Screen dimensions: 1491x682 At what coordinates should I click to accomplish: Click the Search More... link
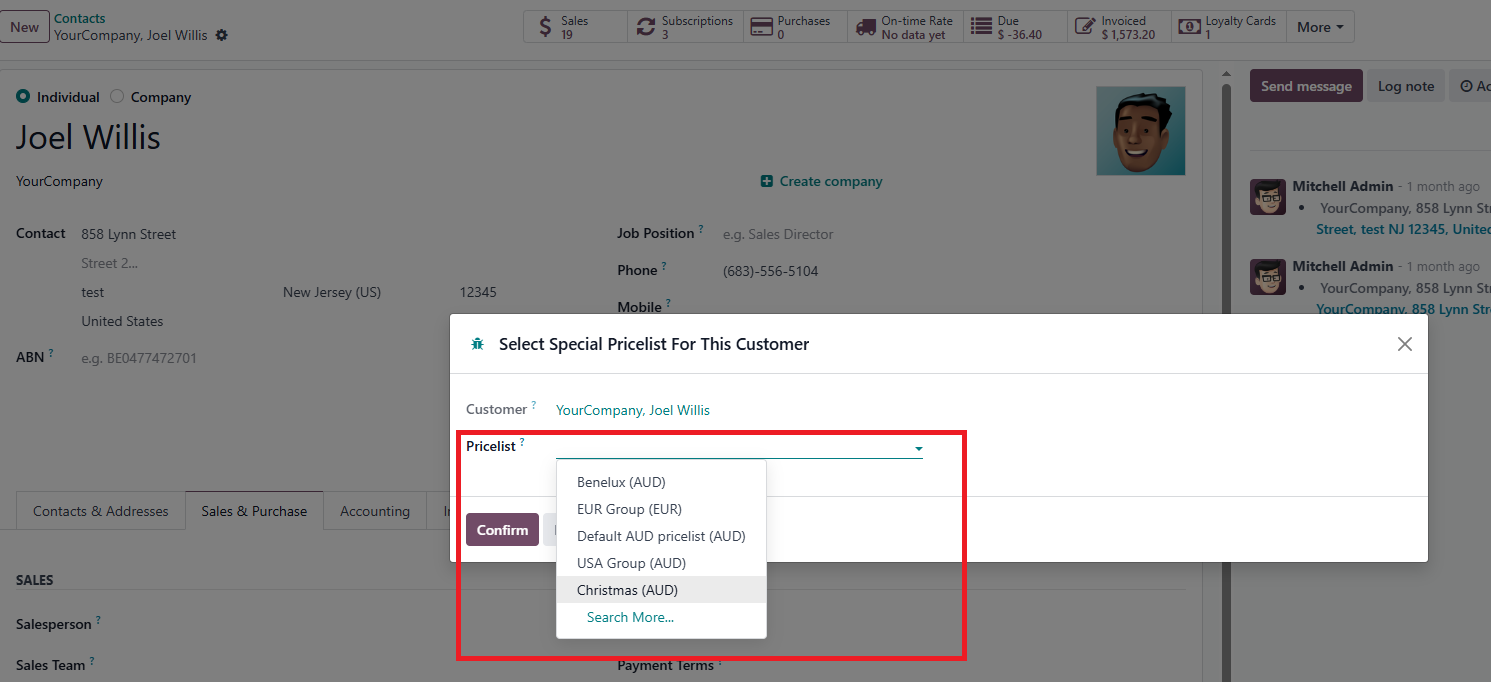(x=630, y=617)
